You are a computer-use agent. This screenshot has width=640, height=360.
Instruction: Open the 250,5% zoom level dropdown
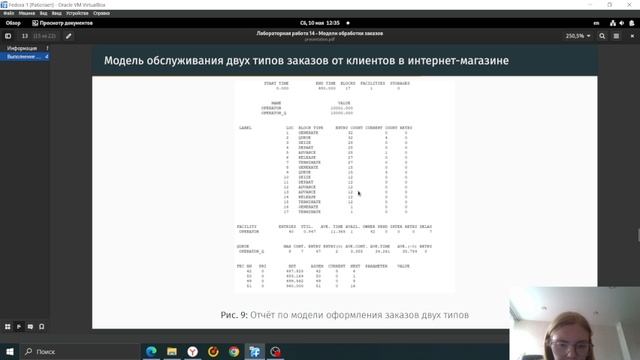578,36
